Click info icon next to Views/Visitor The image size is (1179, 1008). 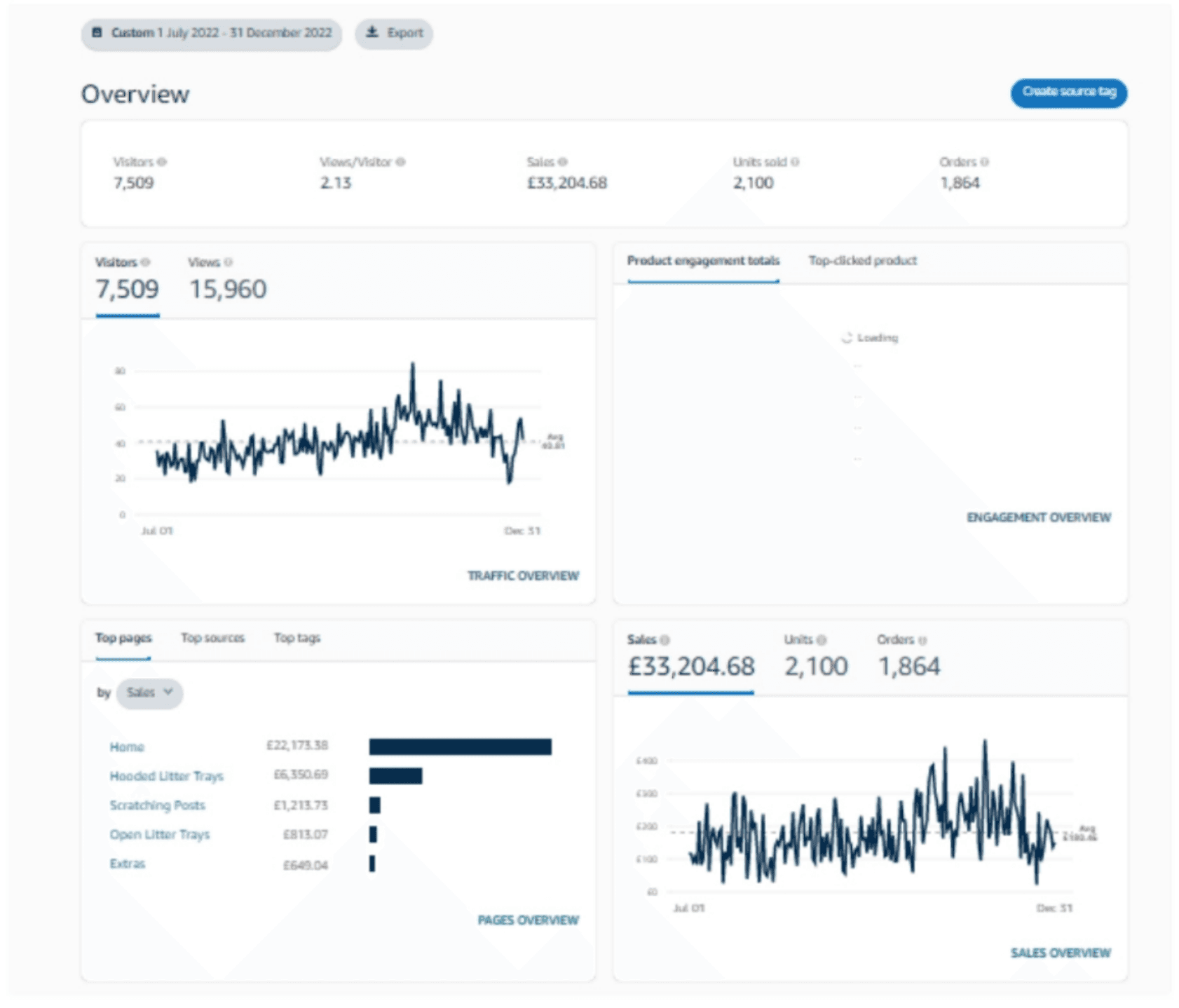400,162
